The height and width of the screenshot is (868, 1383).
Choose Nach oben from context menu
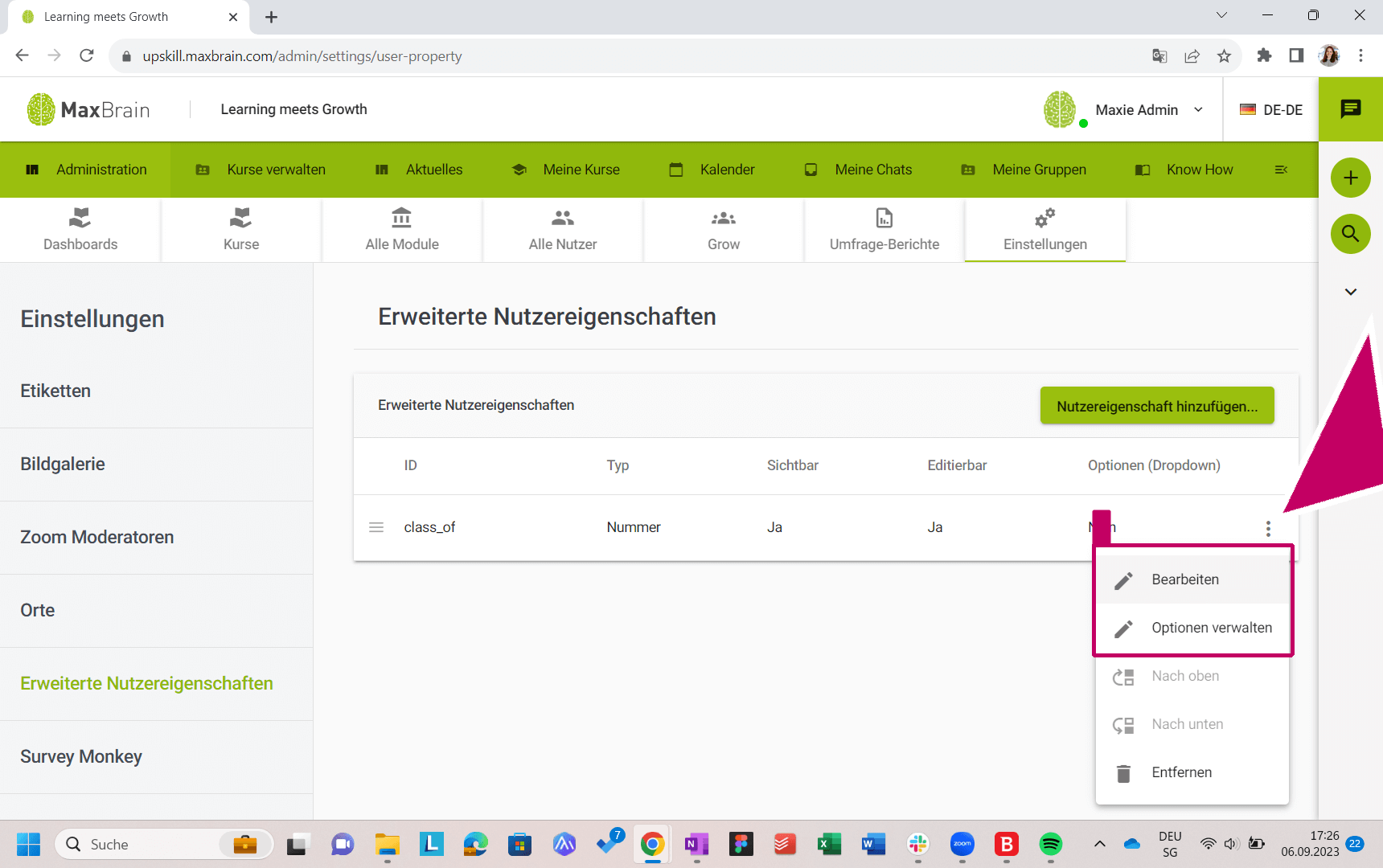tap(1192, 676)
